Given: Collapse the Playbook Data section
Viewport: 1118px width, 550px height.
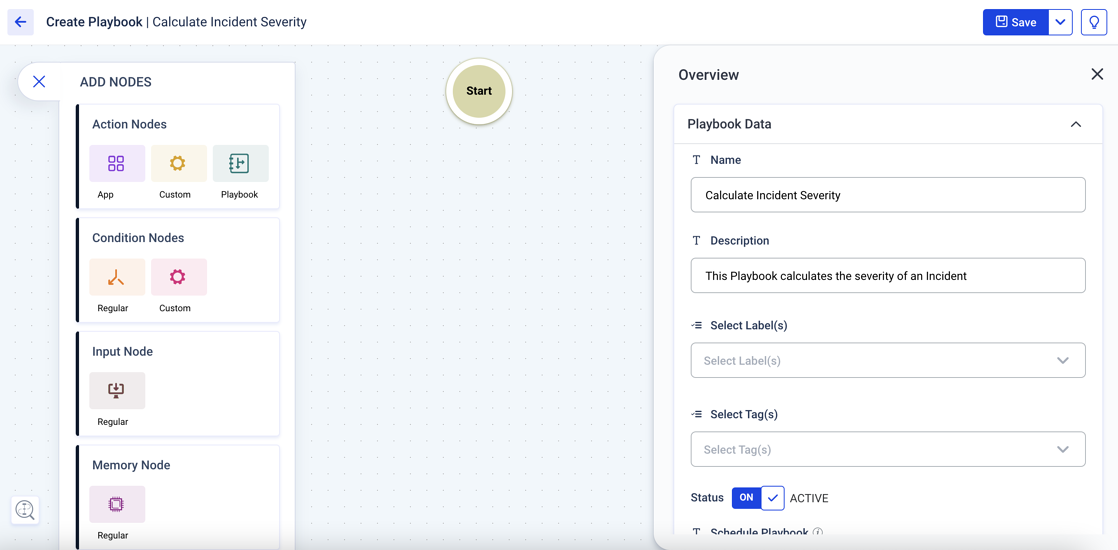Looking at the screenshot, I should [x=1075, y=125].
